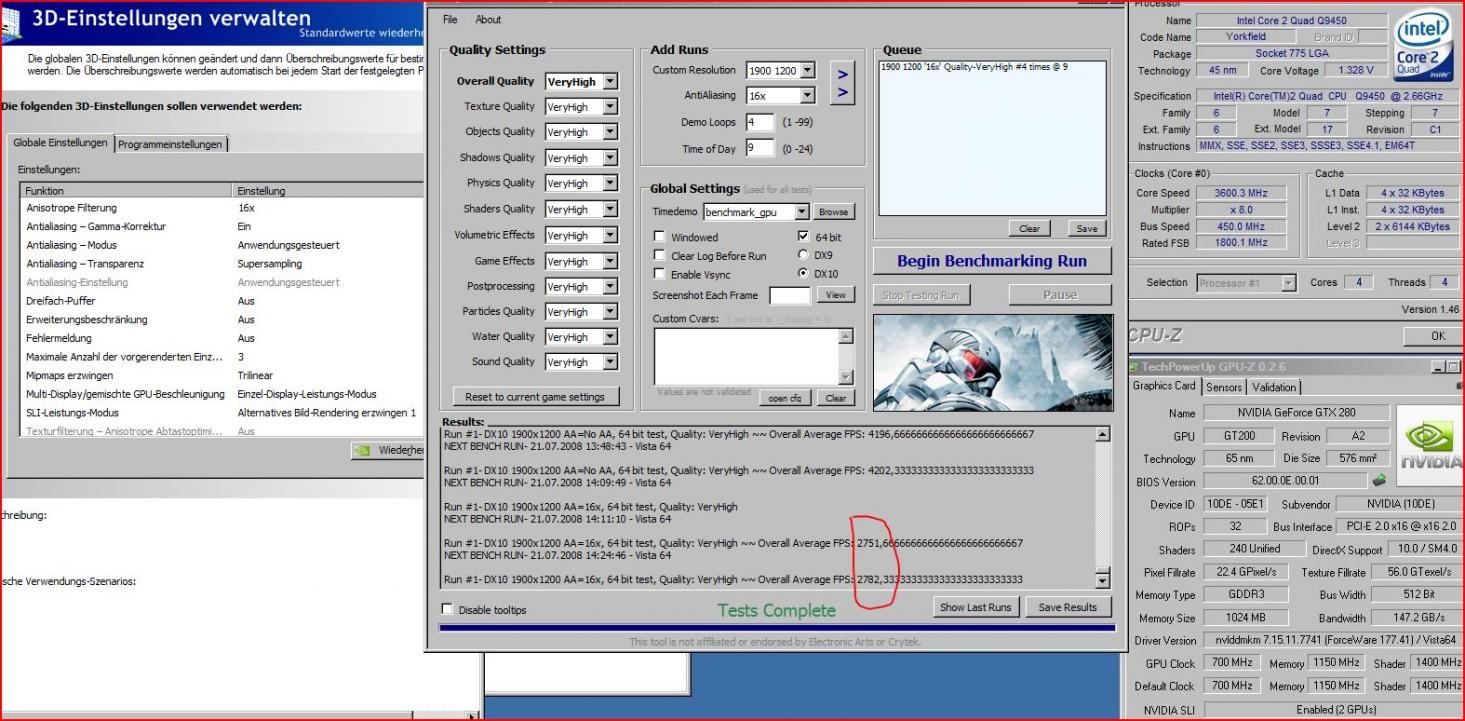This screenshot has width=1465, height=721.
Task: Open the Shaders Quality dropdown
Action: [610, 210]
